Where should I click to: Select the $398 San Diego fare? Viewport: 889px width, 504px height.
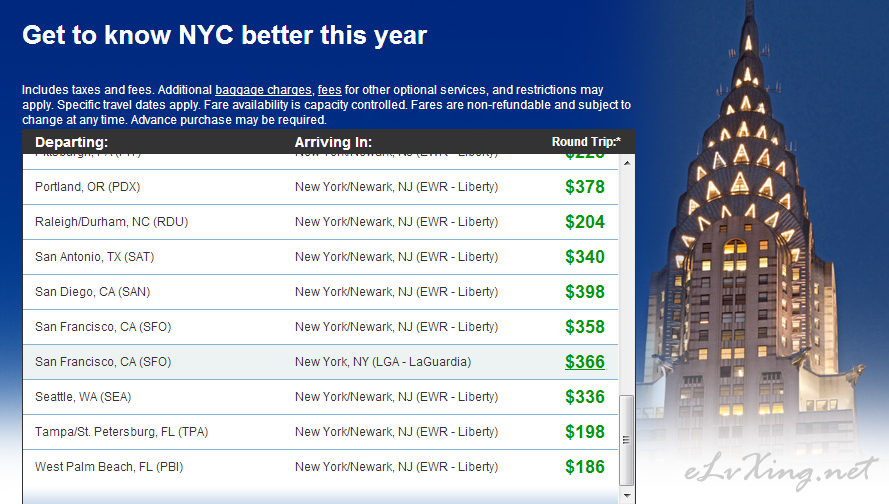pos(585,292)
